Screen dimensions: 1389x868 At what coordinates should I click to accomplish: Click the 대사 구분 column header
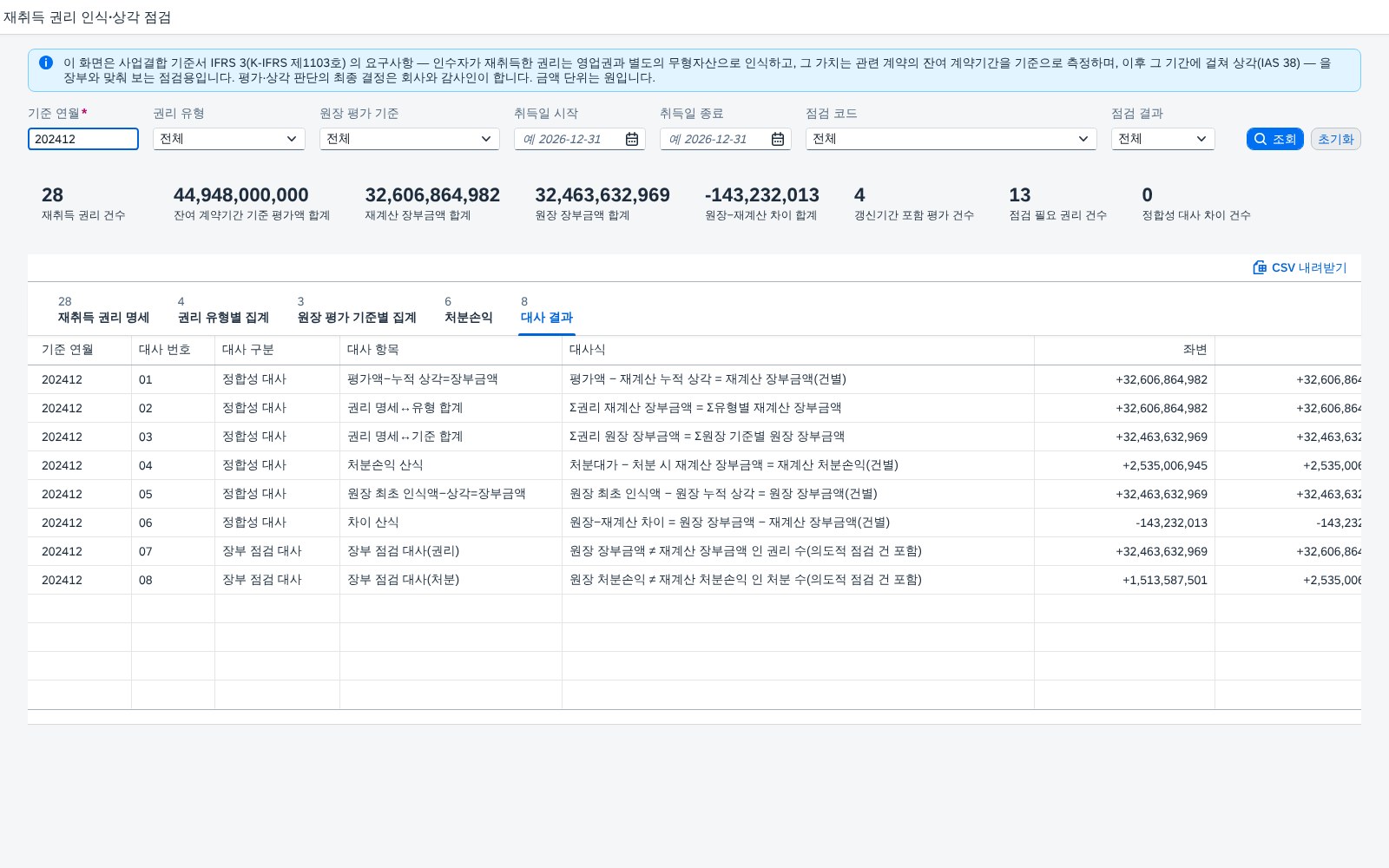coord(278,350)
